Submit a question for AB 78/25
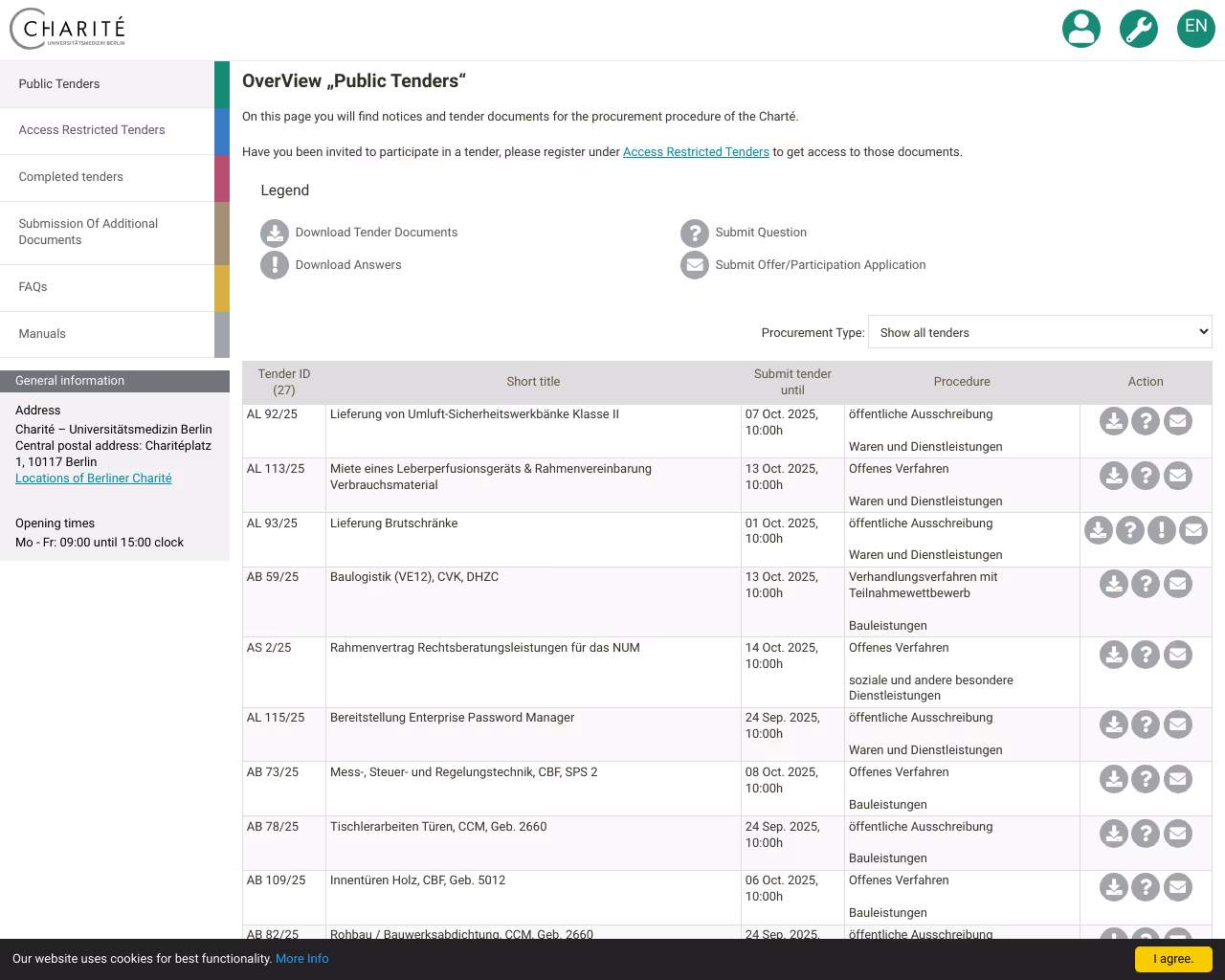 (1146, 834)
